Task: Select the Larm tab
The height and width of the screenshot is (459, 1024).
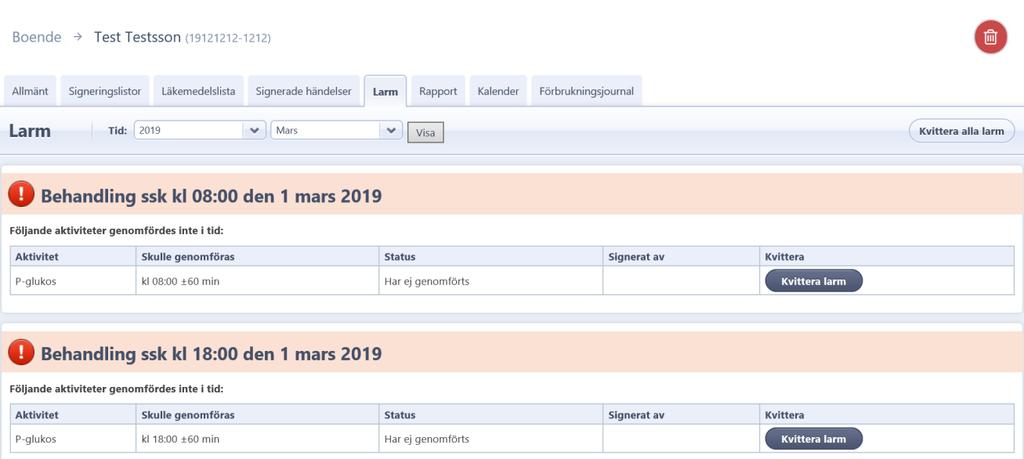Action: (x=385, y=91)
